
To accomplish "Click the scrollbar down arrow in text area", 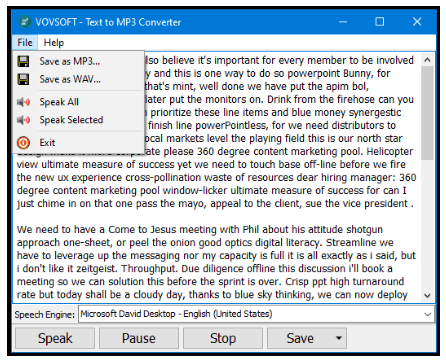I will [427, 295].
